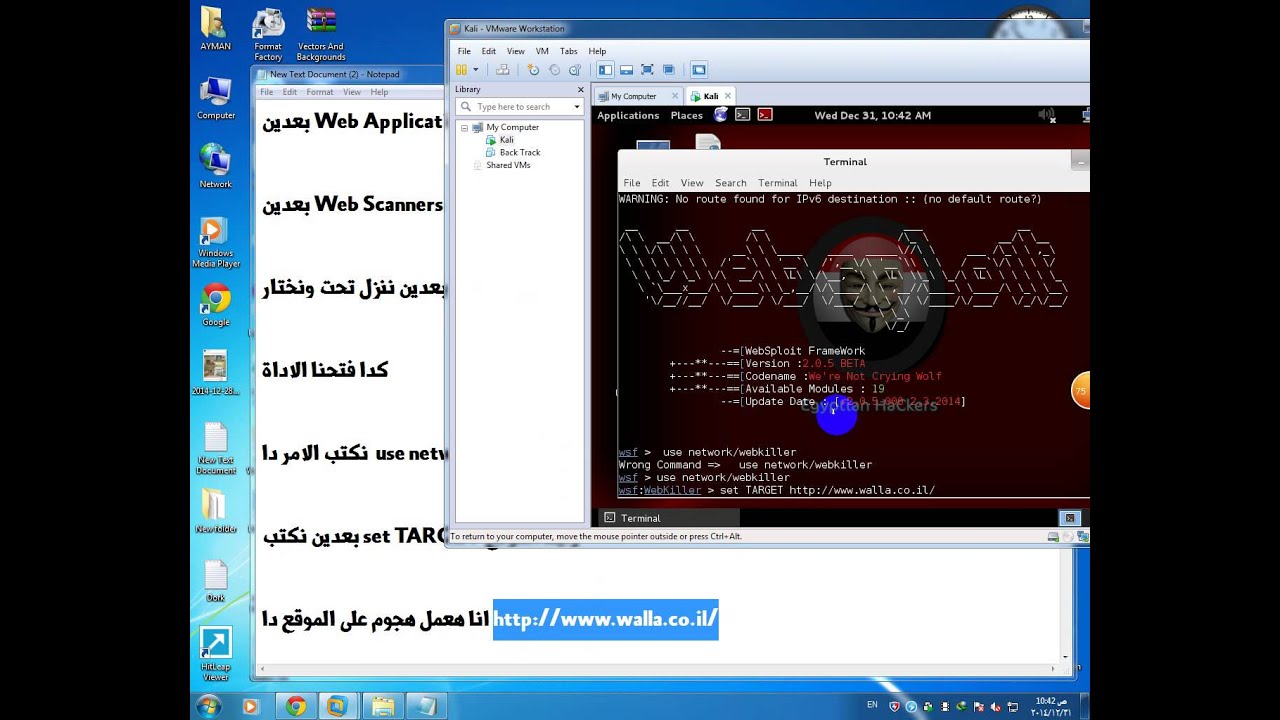Image resolution: width=1280 pixels, height=720 pixels.
Task: Open Terminal File menu in Kali
Action: coord(632,183)
